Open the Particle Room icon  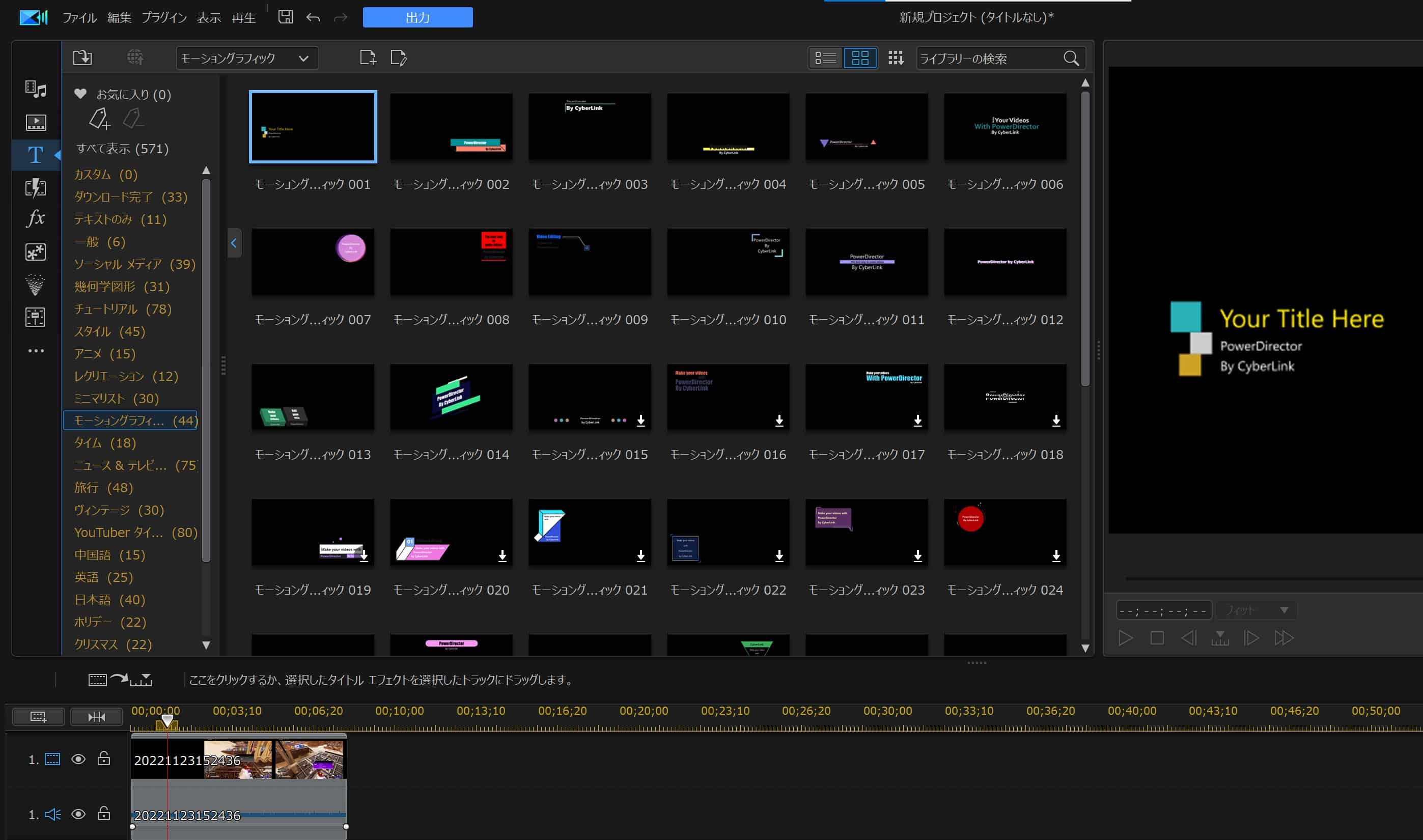[36, 285]
